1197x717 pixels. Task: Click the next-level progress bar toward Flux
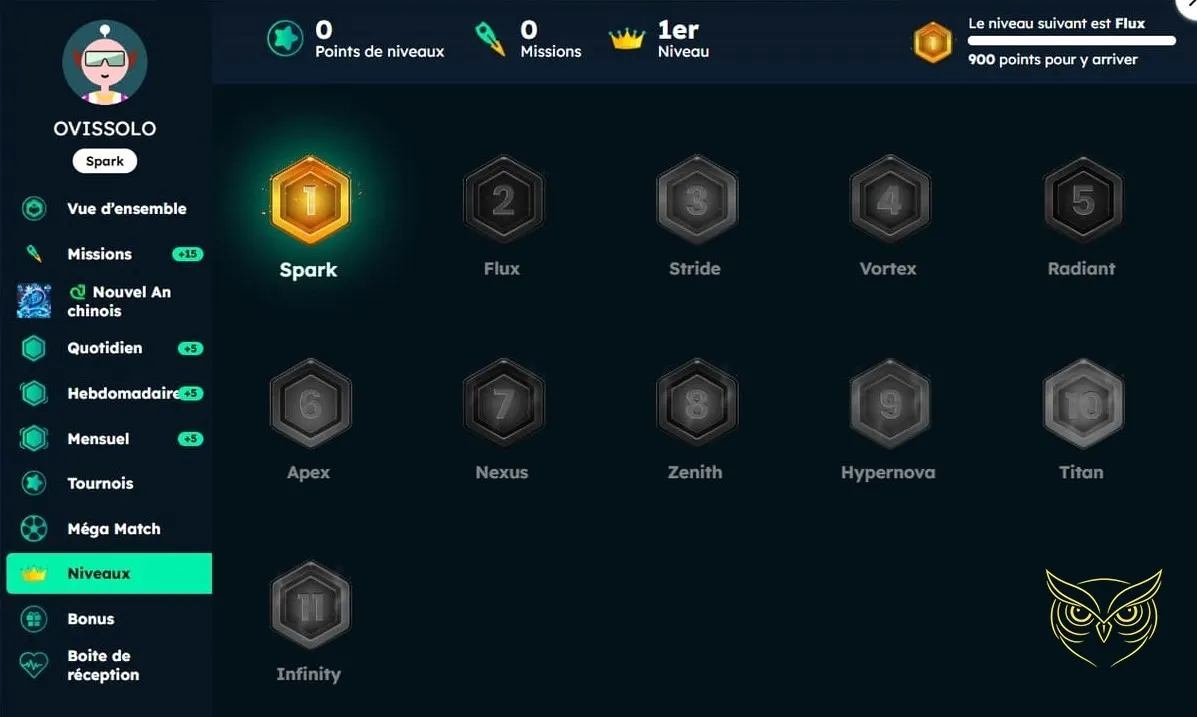[x=1072, y=41]
